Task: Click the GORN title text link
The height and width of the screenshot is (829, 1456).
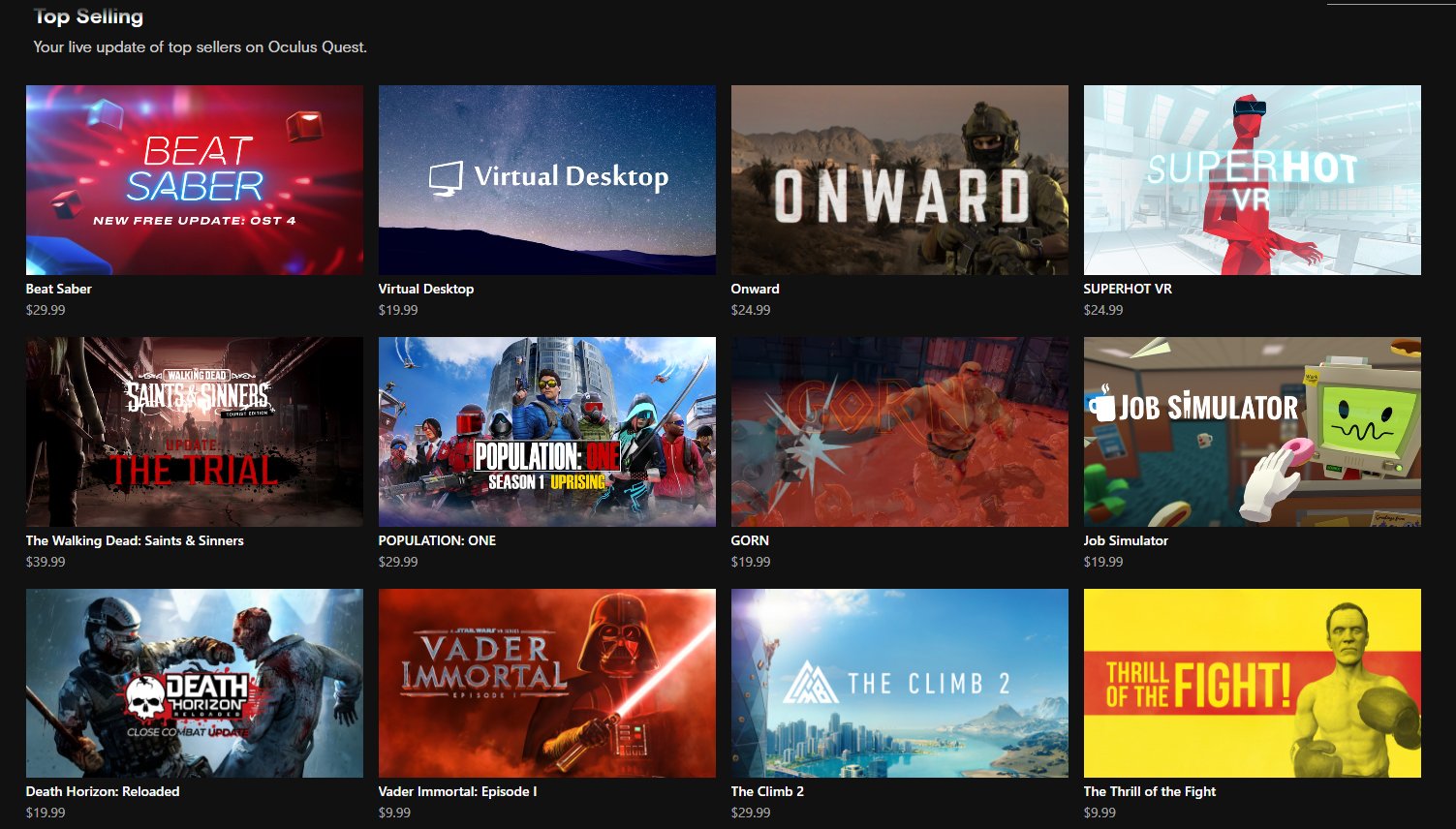Action: coord(750,540)
